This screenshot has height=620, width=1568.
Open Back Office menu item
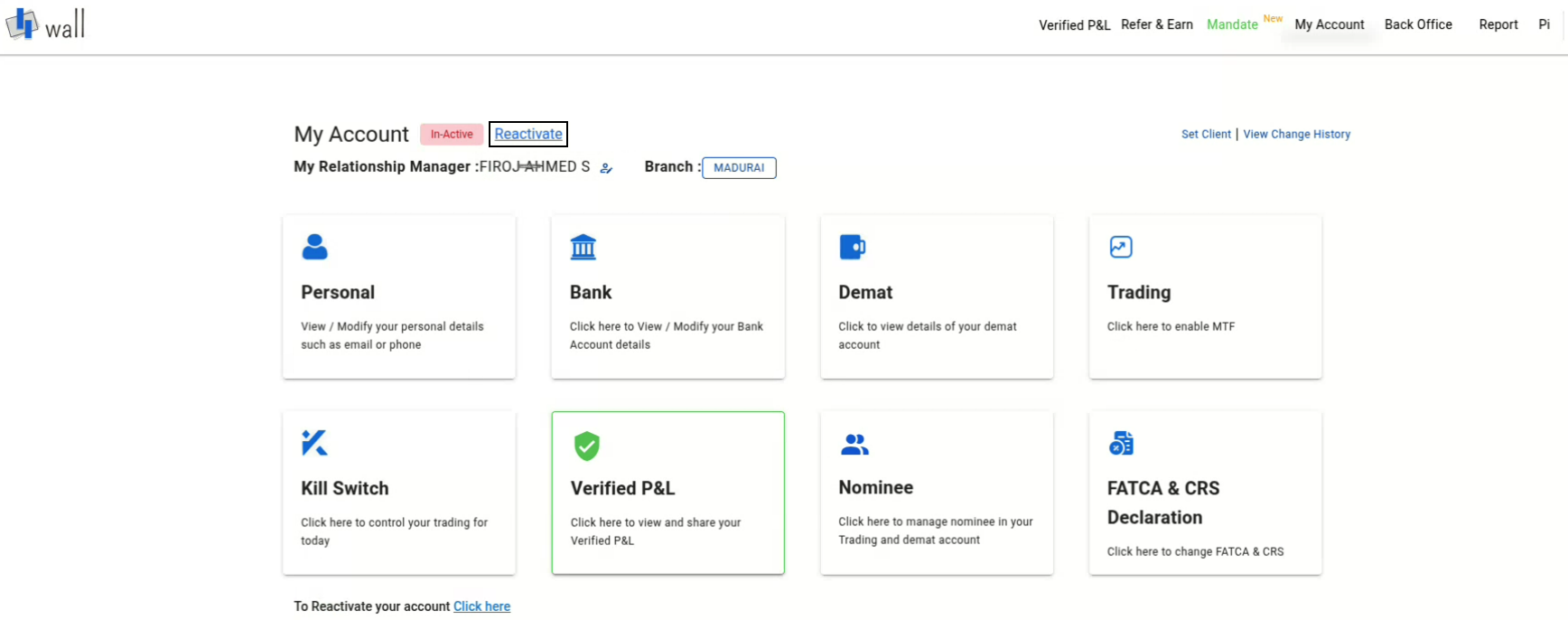(x=1417, y=24)
